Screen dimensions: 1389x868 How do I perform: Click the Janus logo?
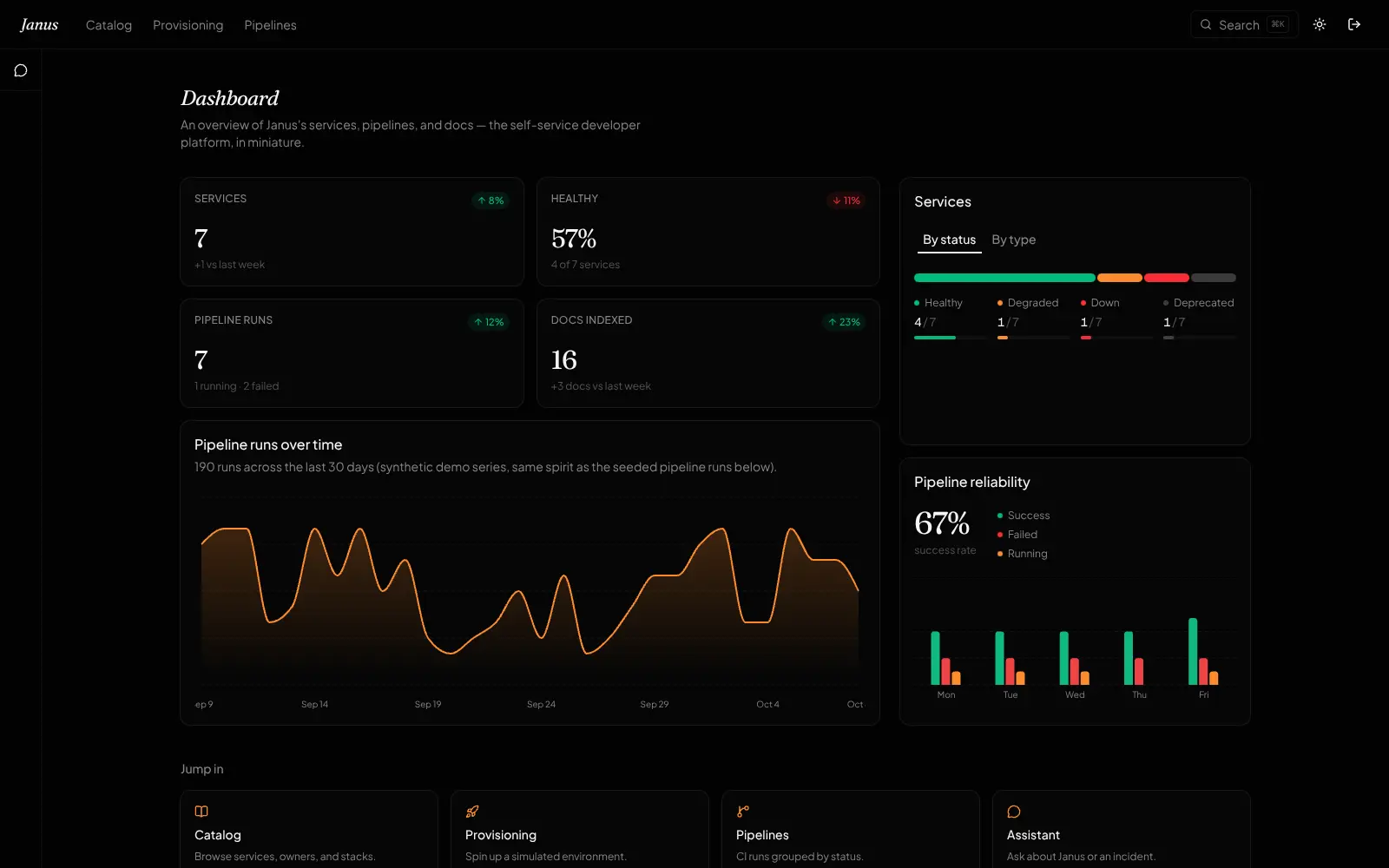pos(39,24)
